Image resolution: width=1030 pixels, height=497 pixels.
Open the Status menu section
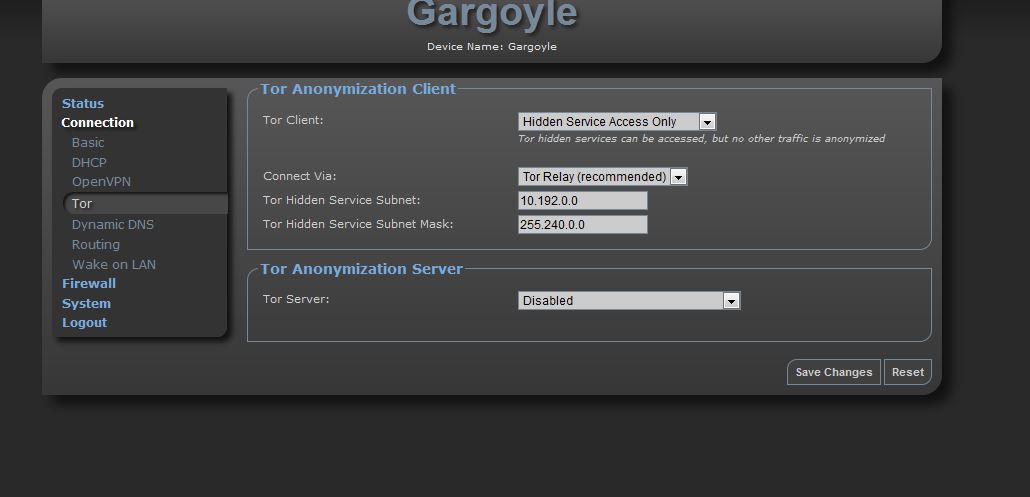(x=83, y=104)
